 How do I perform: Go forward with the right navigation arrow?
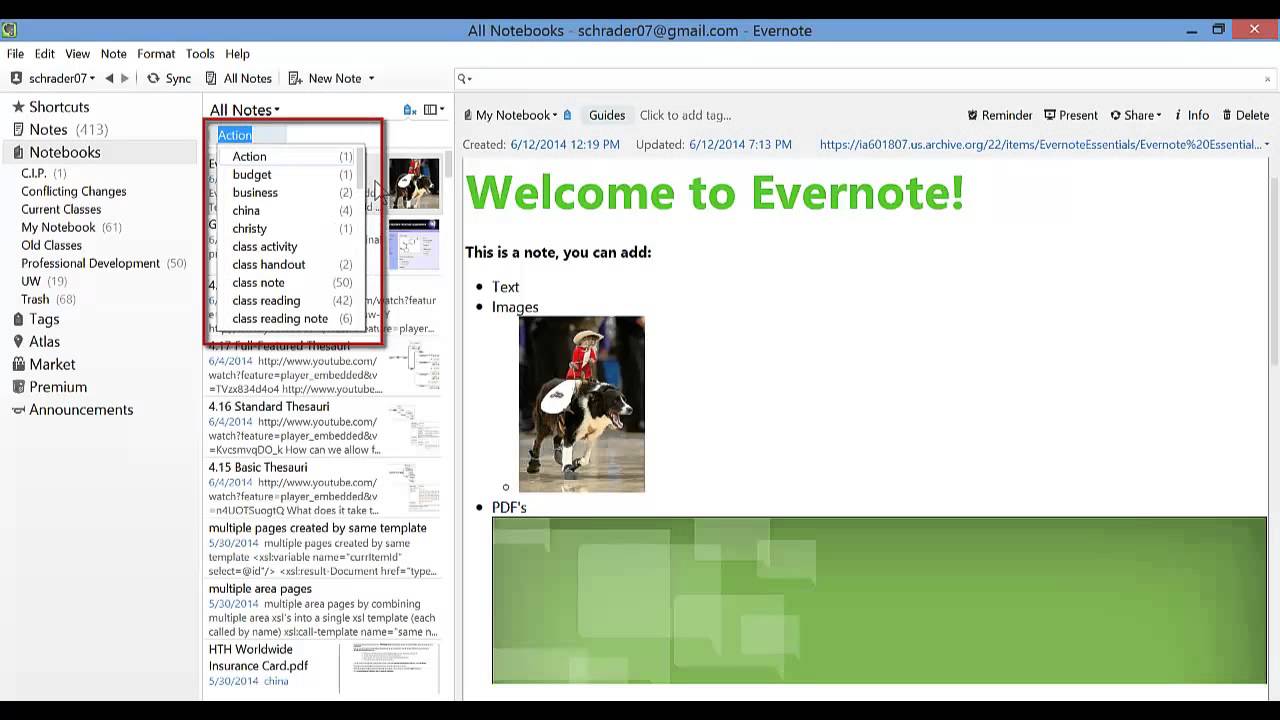point(125,78)
